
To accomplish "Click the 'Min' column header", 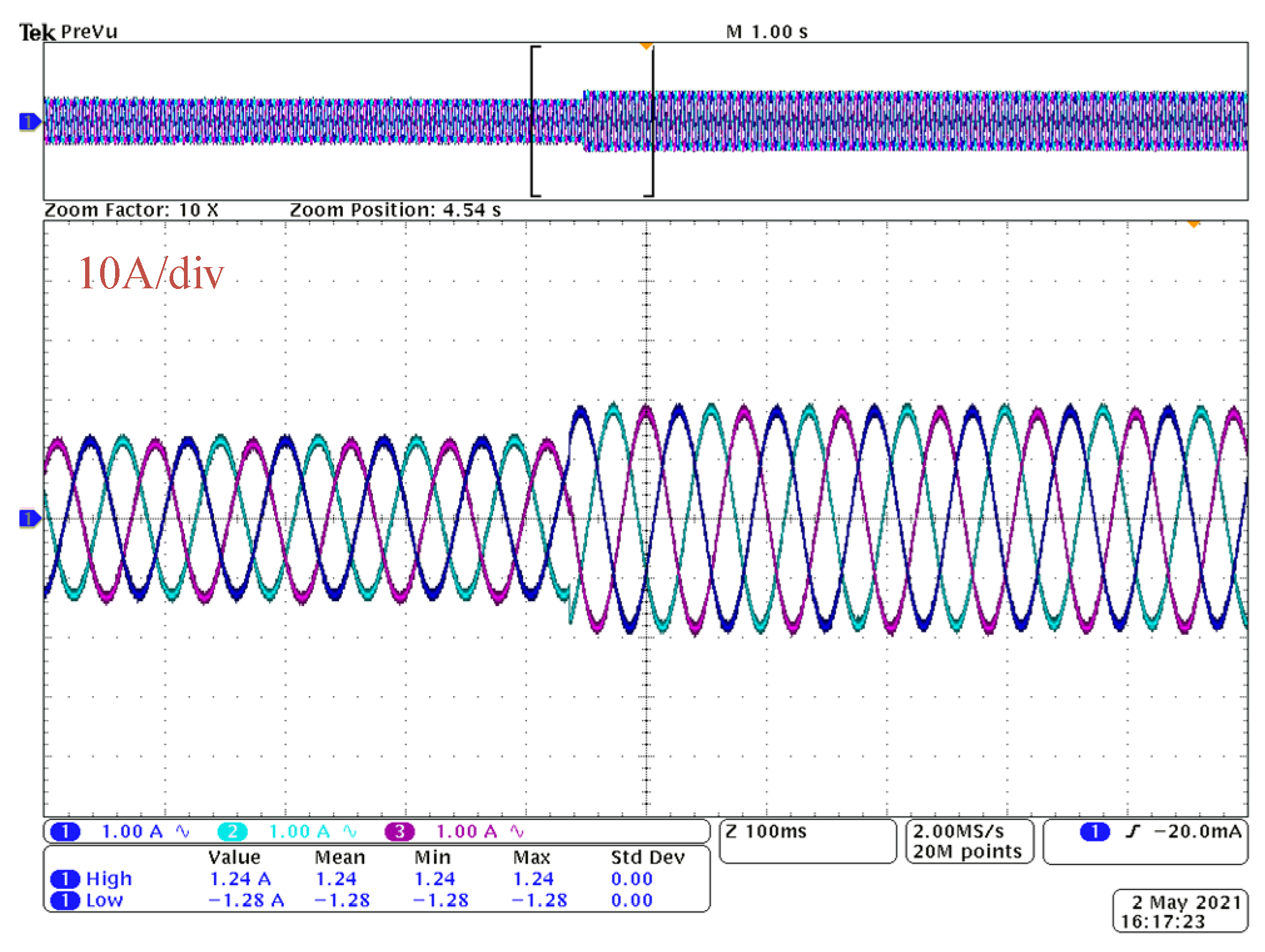I will 432,858.
